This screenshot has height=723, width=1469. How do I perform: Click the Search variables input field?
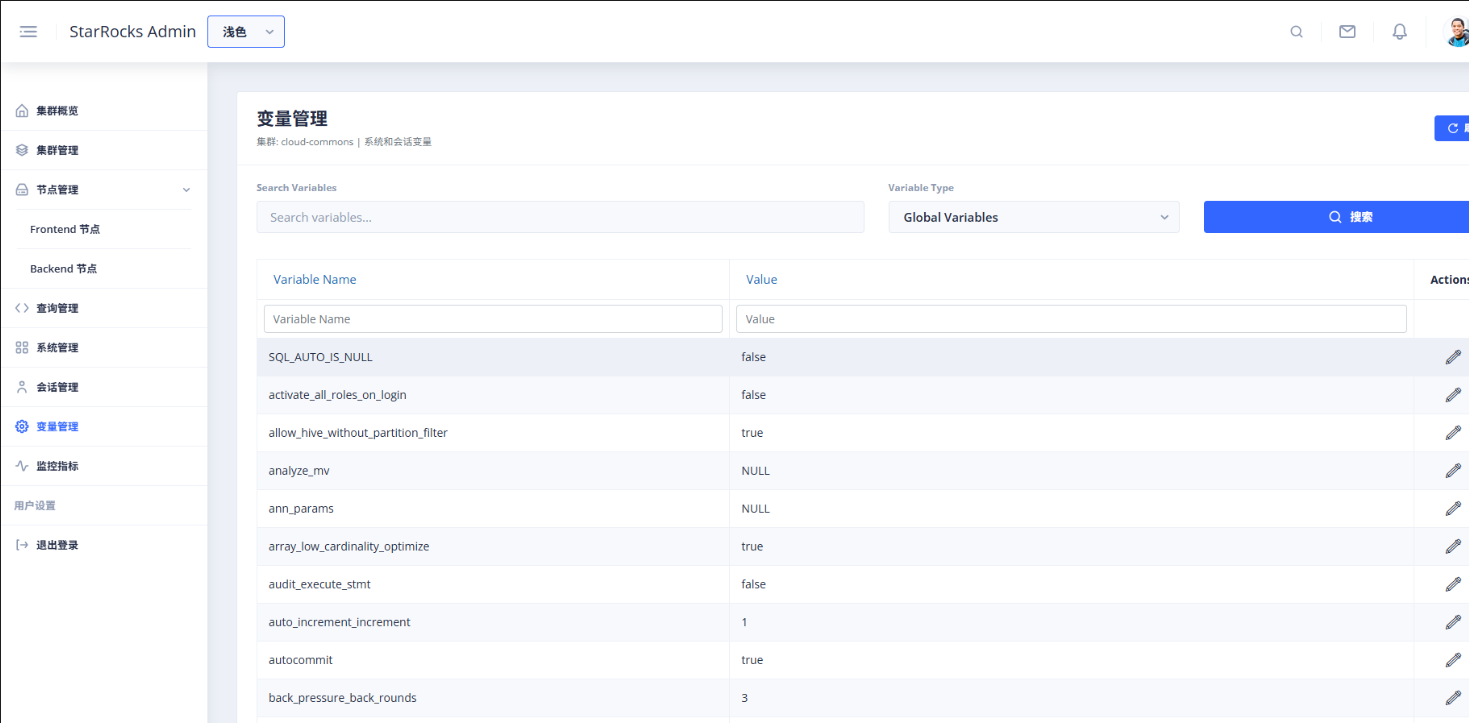(560, 217)
